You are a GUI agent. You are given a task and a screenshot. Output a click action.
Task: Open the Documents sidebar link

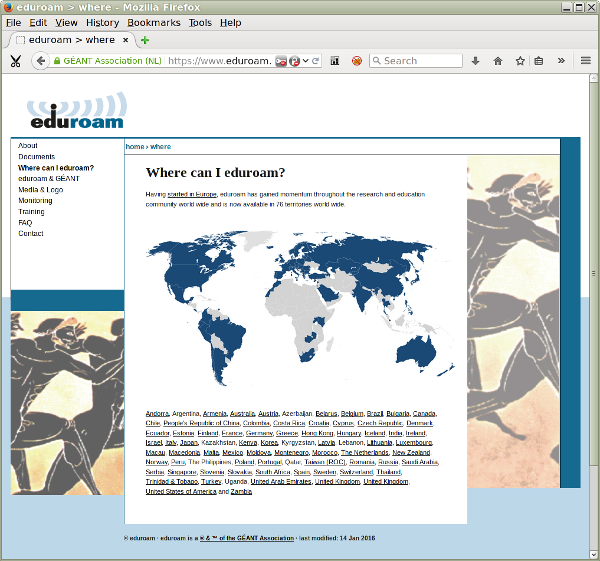pos(37,157)
